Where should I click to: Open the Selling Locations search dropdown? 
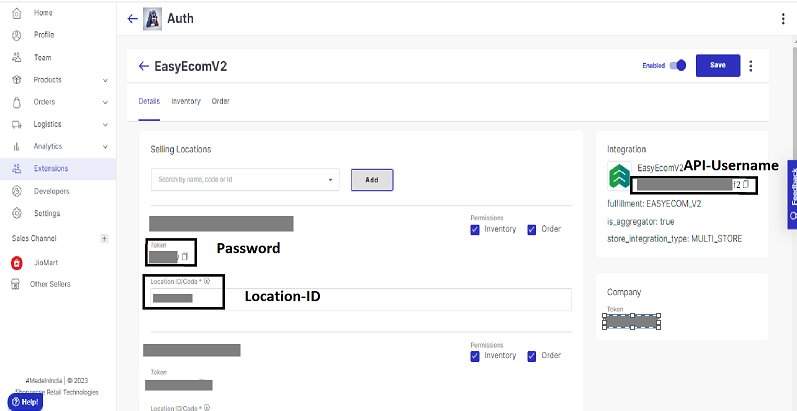click(x=245, y=179)
